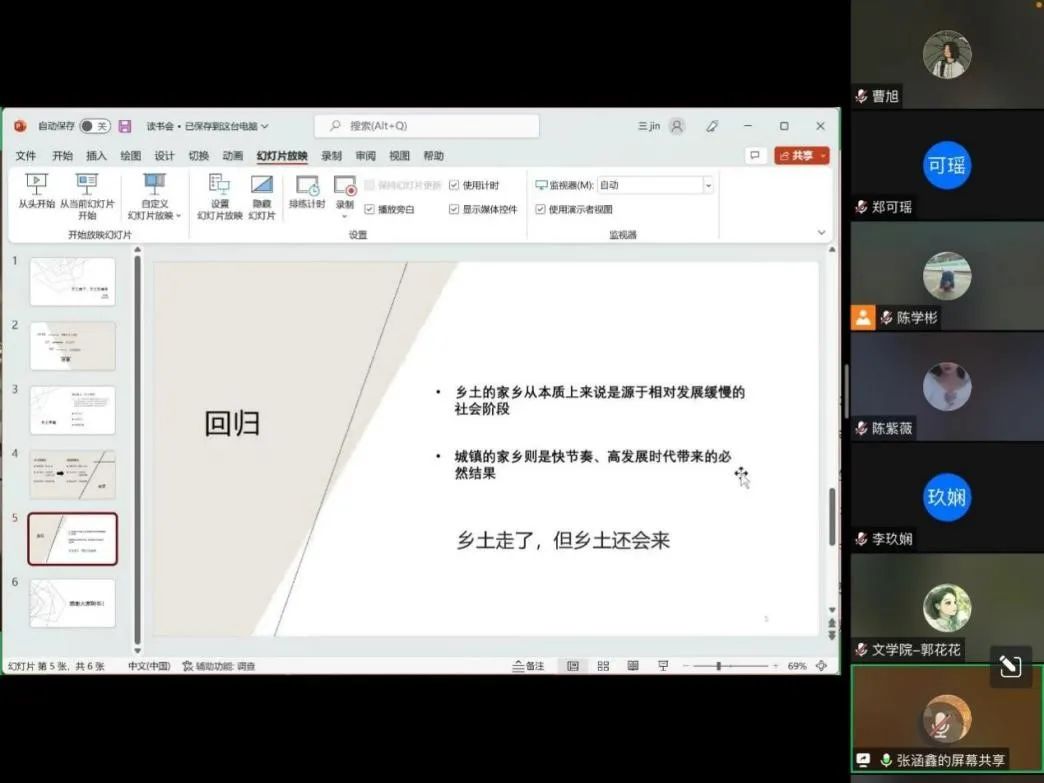Toggle Play Narrations (播放旁白) checkbox

click(x=369, y=209)
